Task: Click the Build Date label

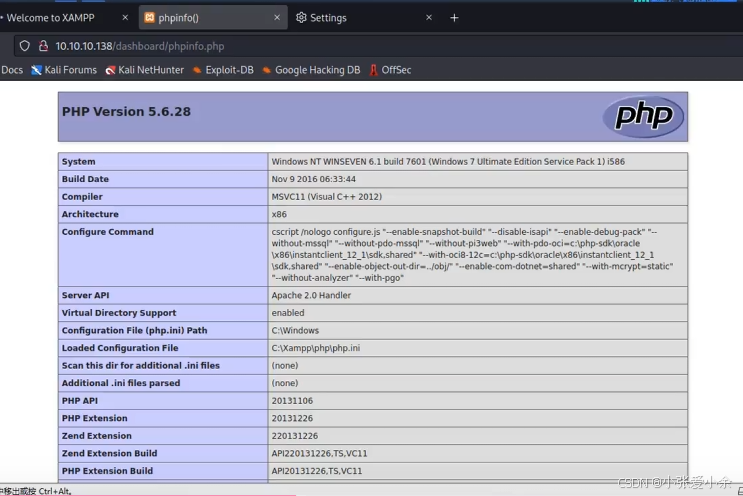Action: (x=85, y=179)
